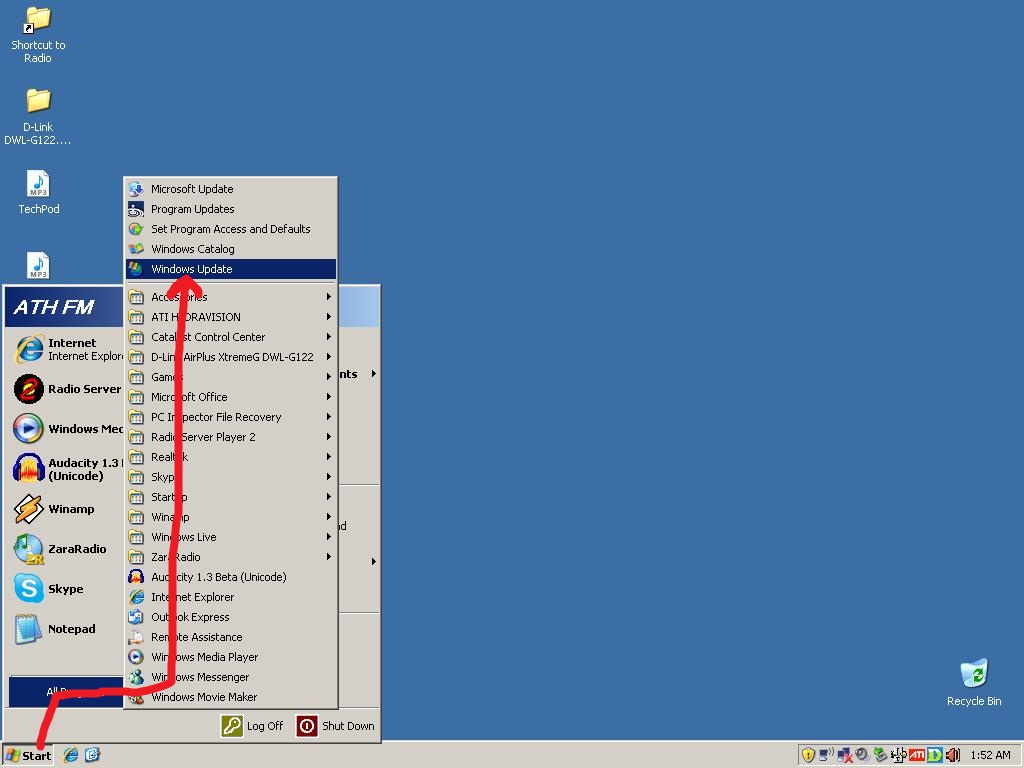
Task: Open Microsoft Update from the programs menu
Action: click(x=231, y=189)
